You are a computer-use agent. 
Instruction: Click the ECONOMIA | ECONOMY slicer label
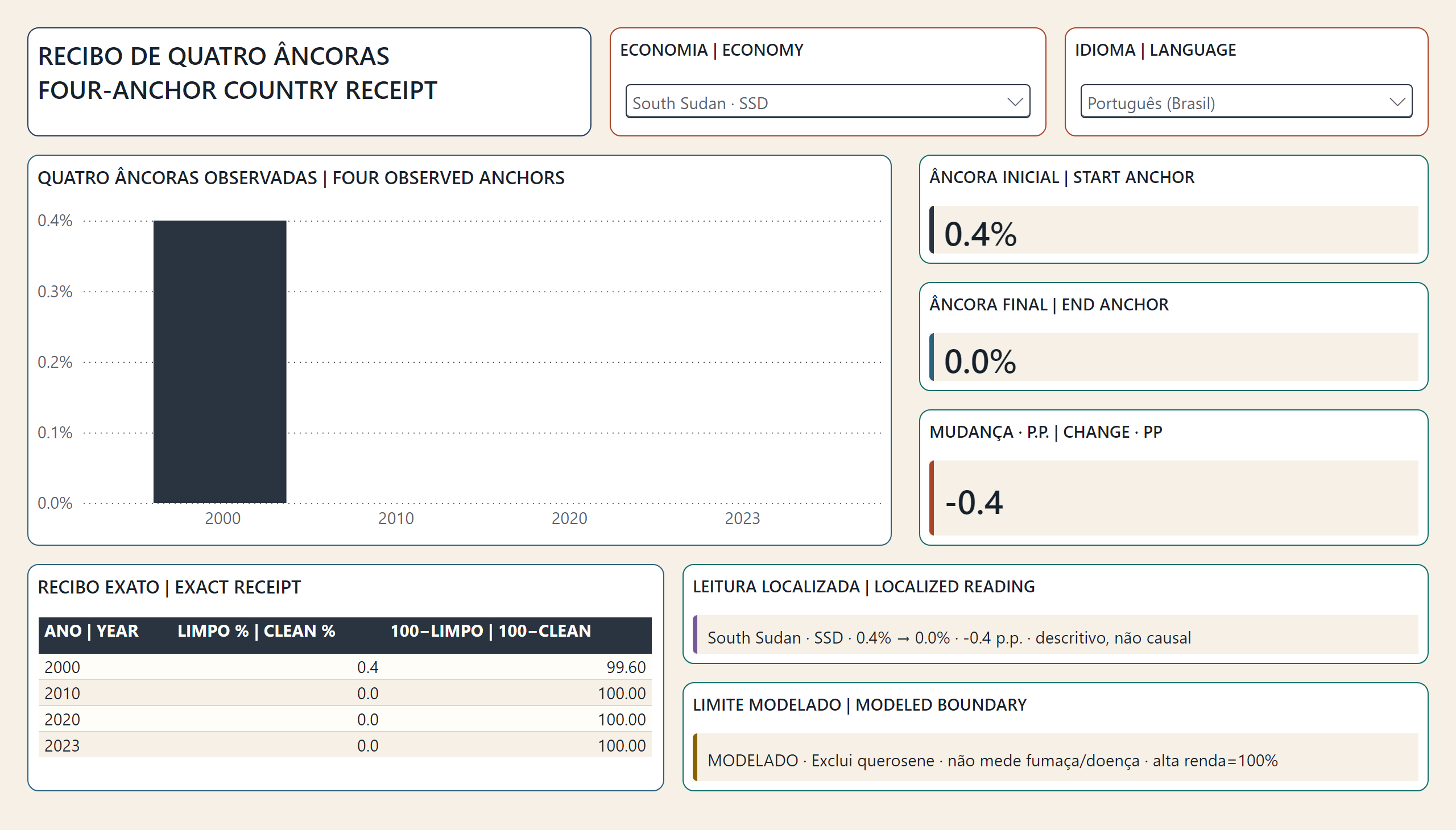711,50
